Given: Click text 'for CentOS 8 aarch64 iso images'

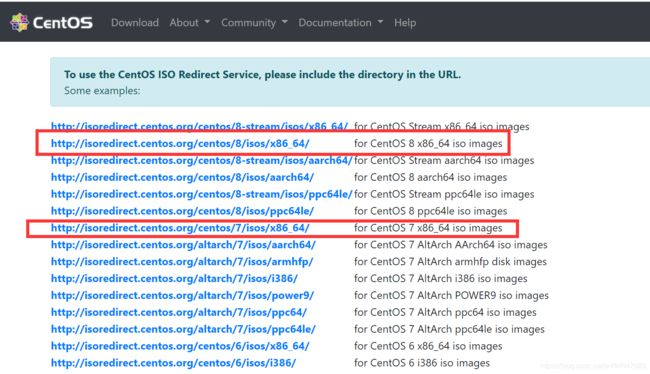Looking at the screenshot, I should 431,177.
